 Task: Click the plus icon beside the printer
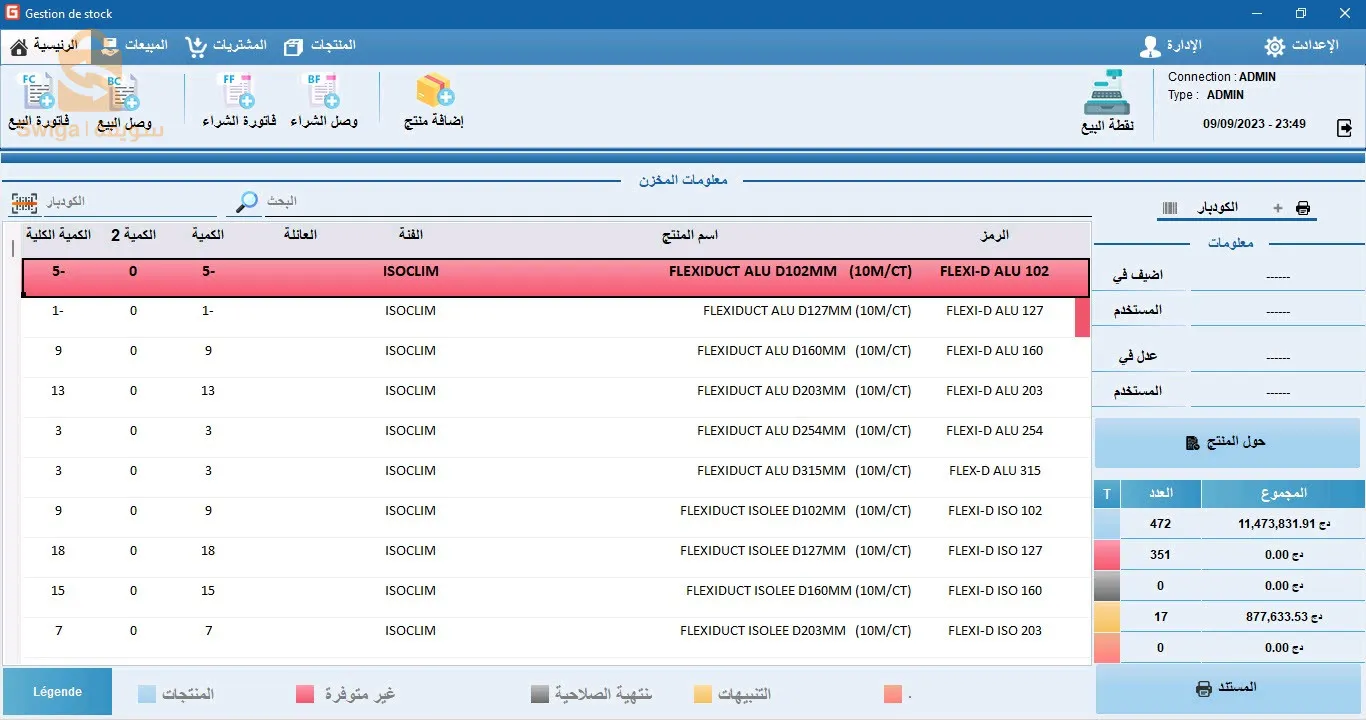coord(1278,208)
